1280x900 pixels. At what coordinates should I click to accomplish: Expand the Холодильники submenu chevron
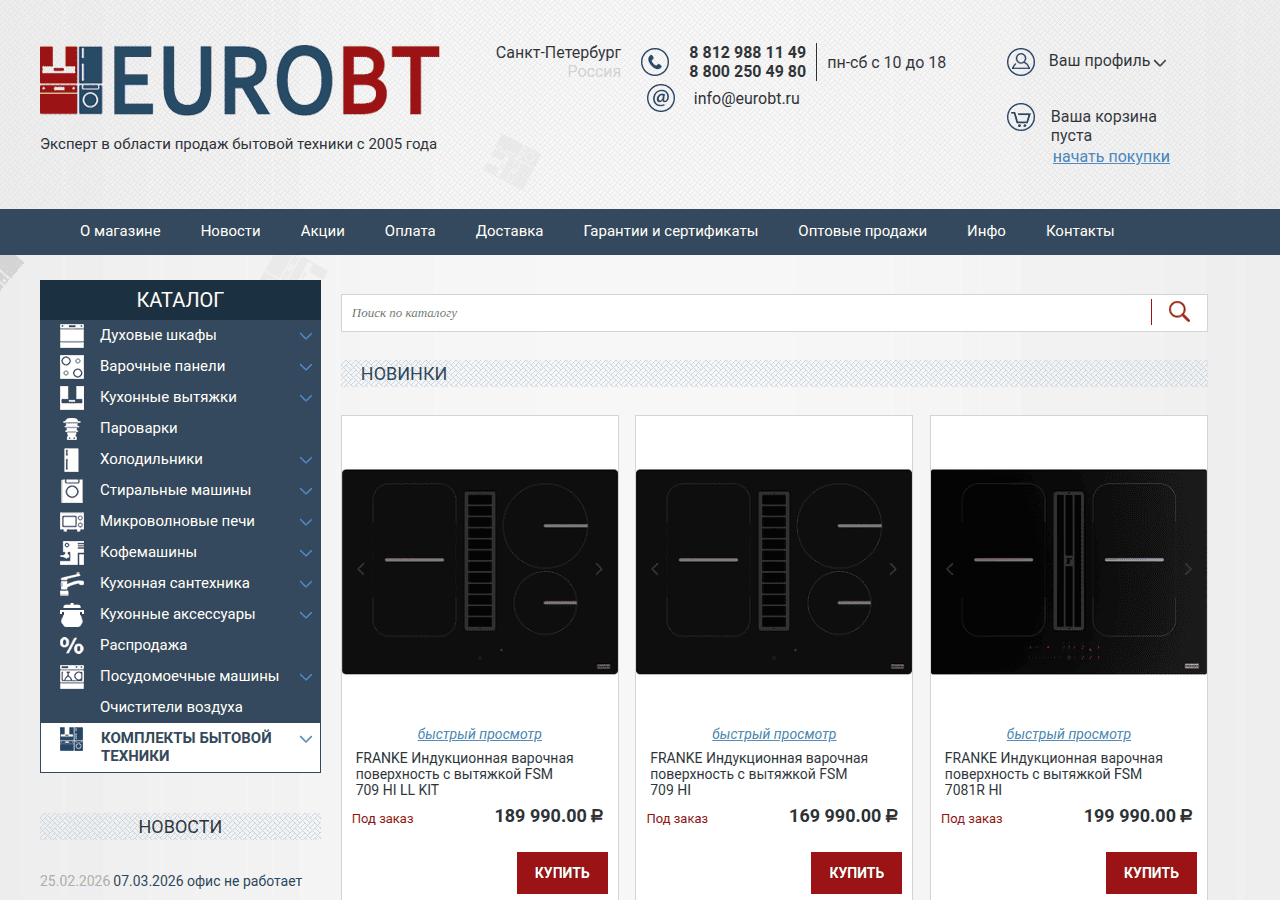pos(306,460)
